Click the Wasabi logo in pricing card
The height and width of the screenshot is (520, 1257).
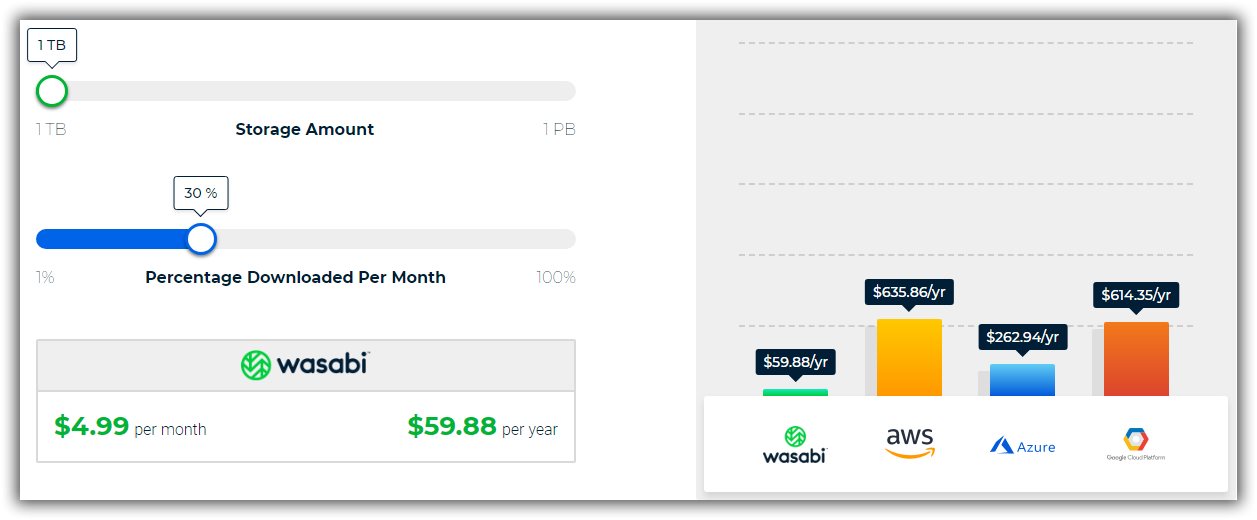(305, 365)
